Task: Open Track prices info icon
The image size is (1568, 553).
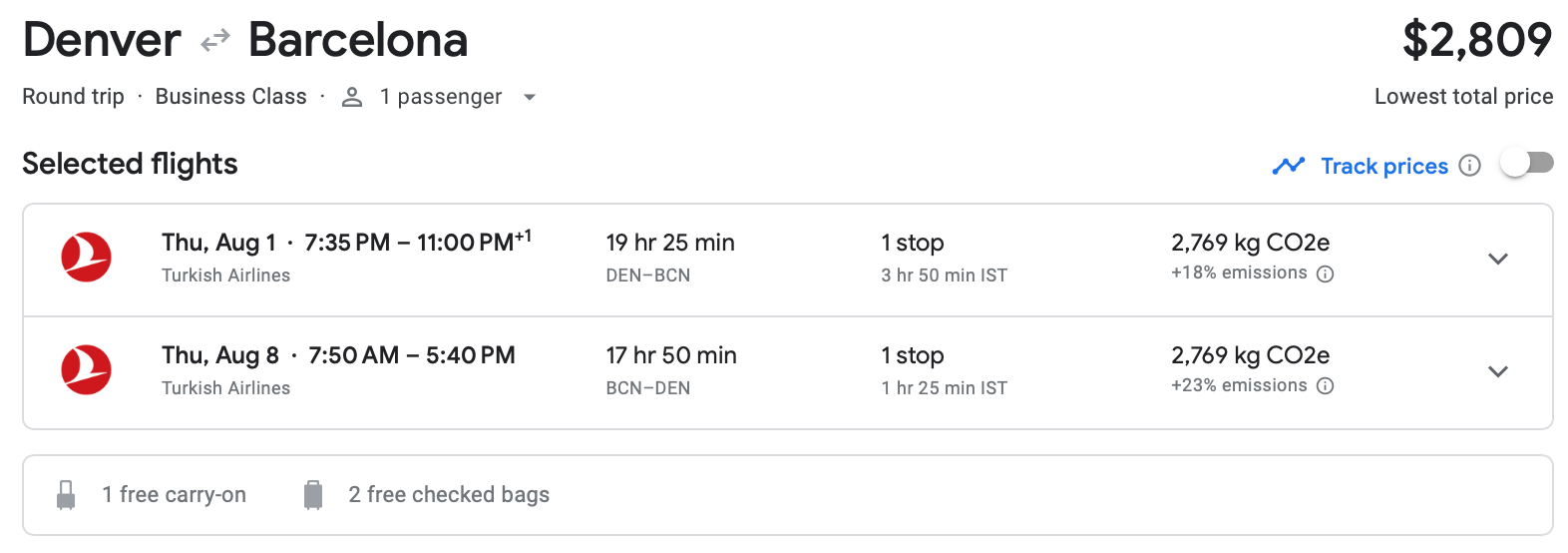Action: (1469, 166)
